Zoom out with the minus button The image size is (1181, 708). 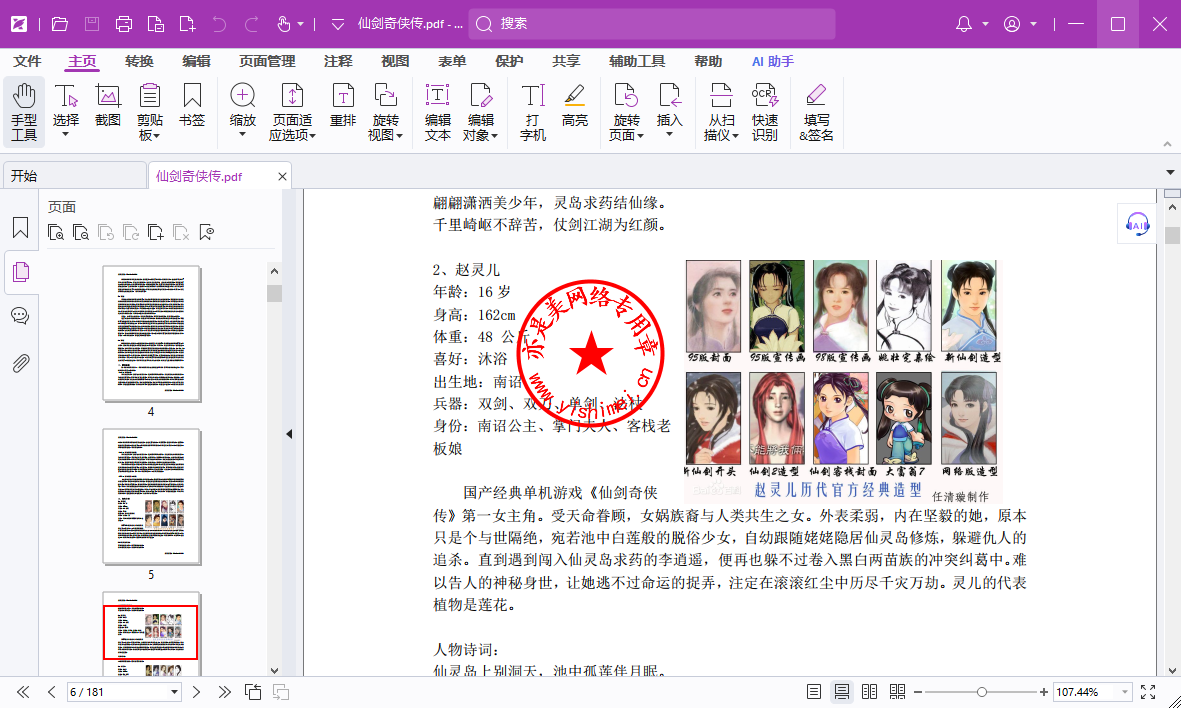click(x=917, y=691)
